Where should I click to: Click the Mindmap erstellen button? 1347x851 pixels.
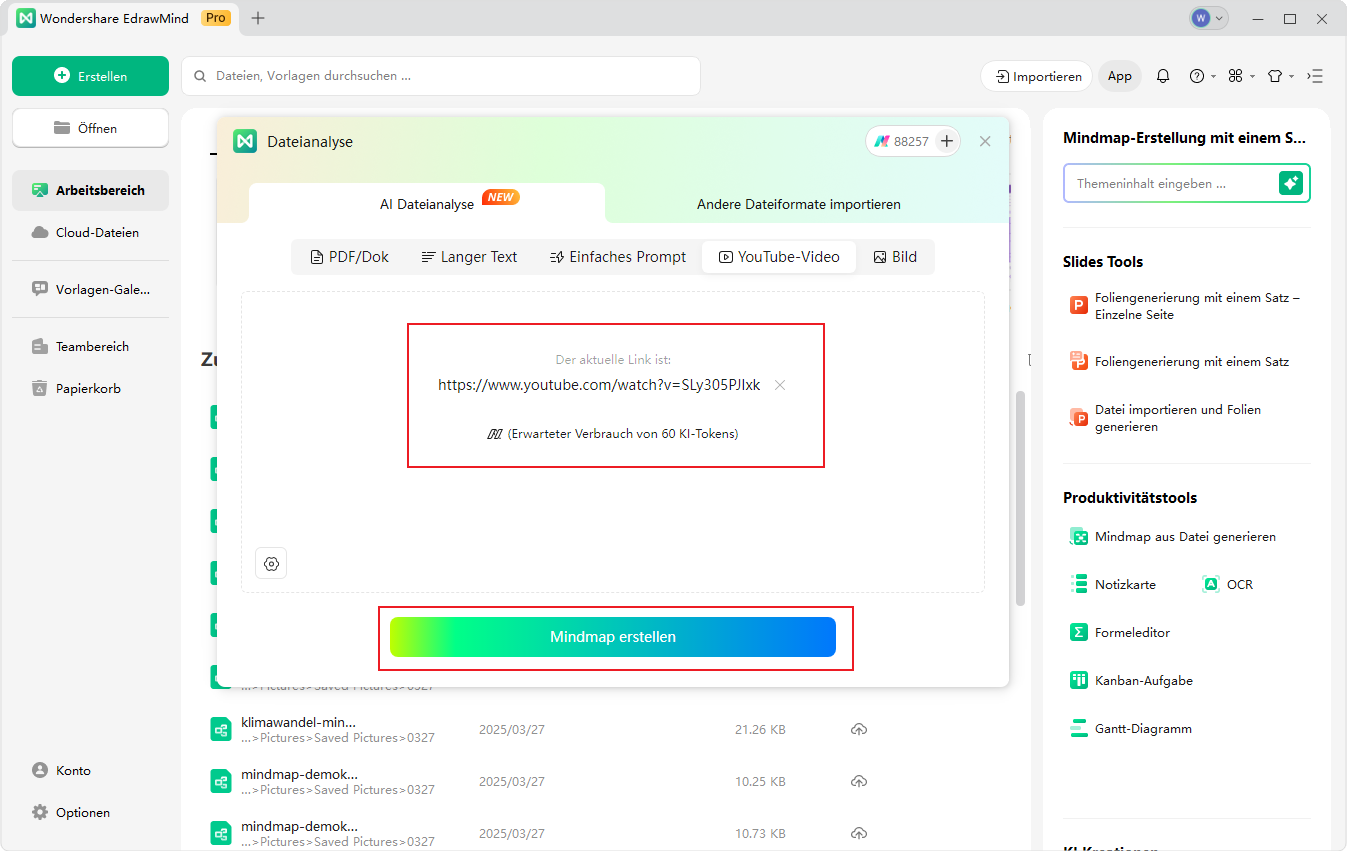click(x=612, y=637)
